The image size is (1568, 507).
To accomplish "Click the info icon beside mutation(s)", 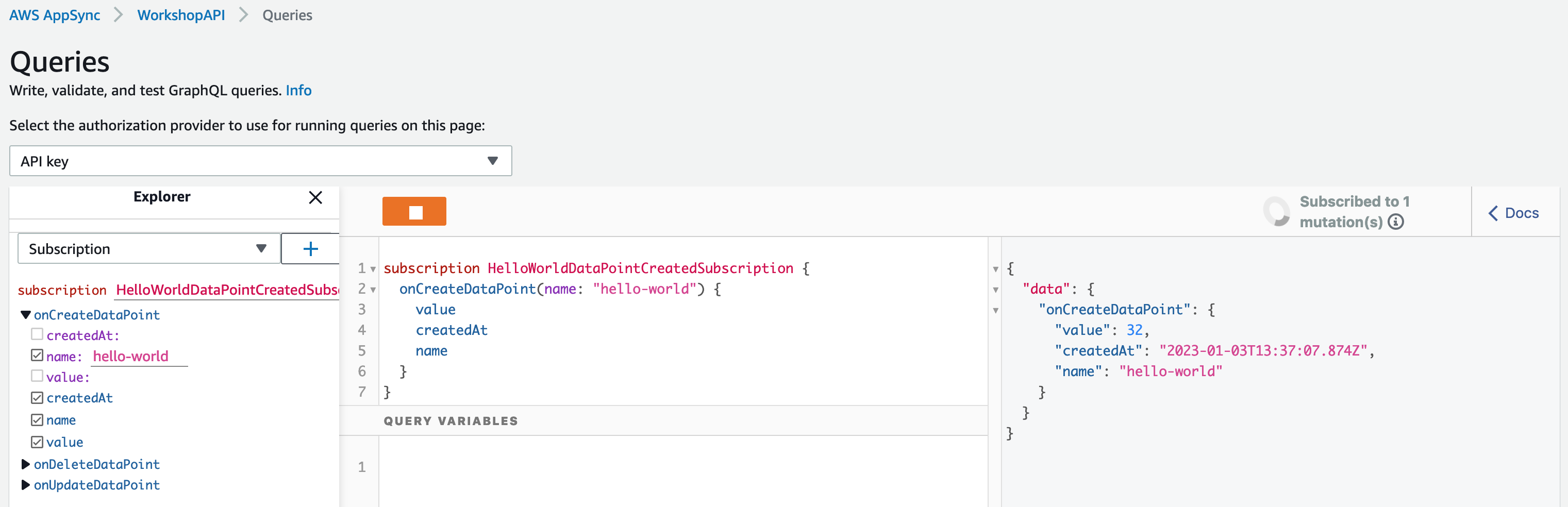I will pyautogui.click(x=1396, y=222).
